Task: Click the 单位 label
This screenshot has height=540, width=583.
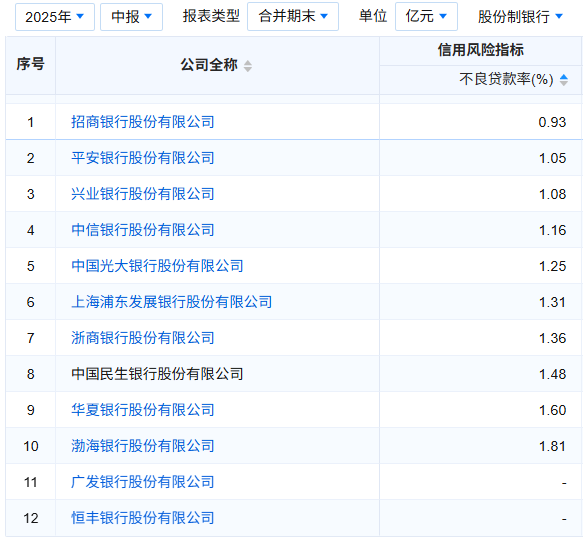Action: [373, 16]
